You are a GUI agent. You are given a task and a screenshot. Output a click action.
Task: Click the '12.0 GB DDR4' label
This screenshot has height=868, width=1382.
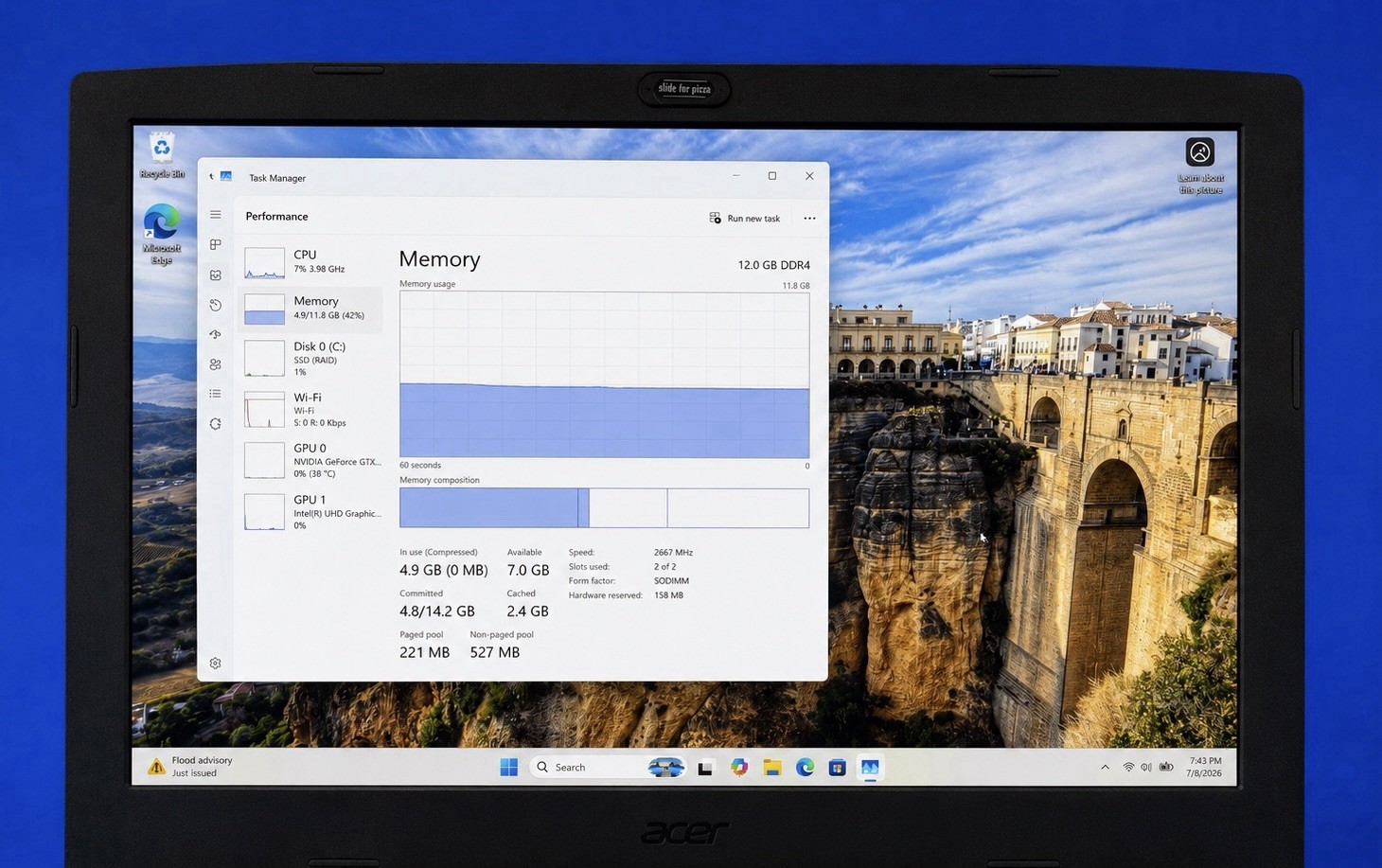tap(773, 265)
